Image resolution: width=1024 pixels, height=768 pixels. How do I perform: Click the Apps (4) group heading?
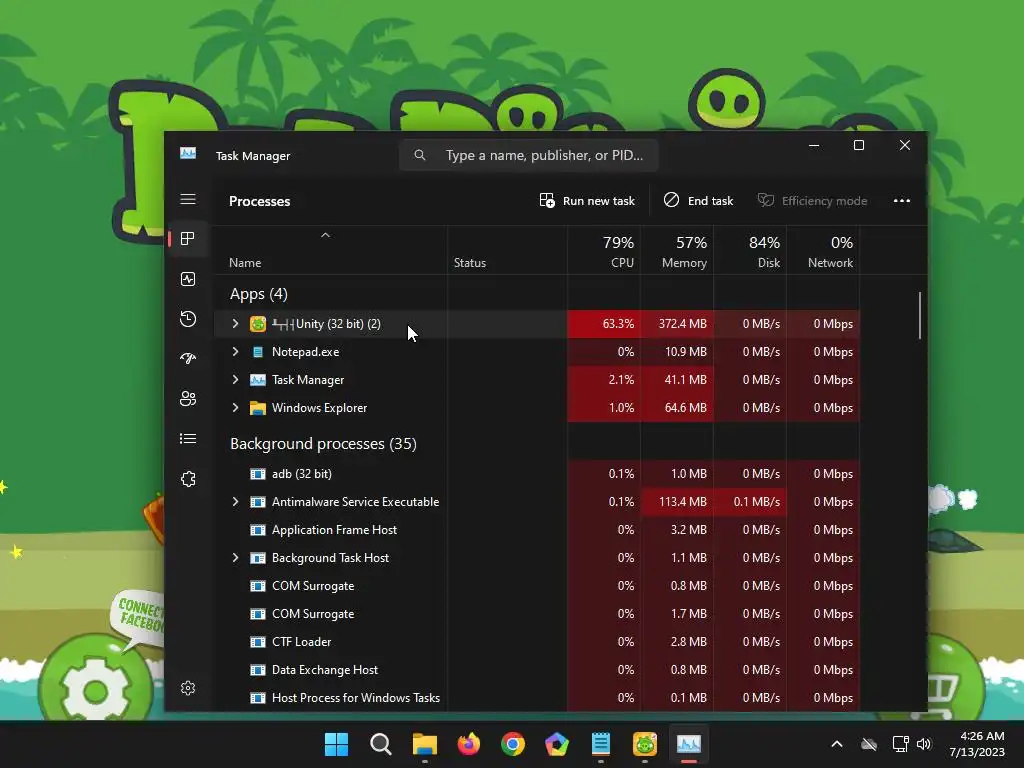point(259,295)
